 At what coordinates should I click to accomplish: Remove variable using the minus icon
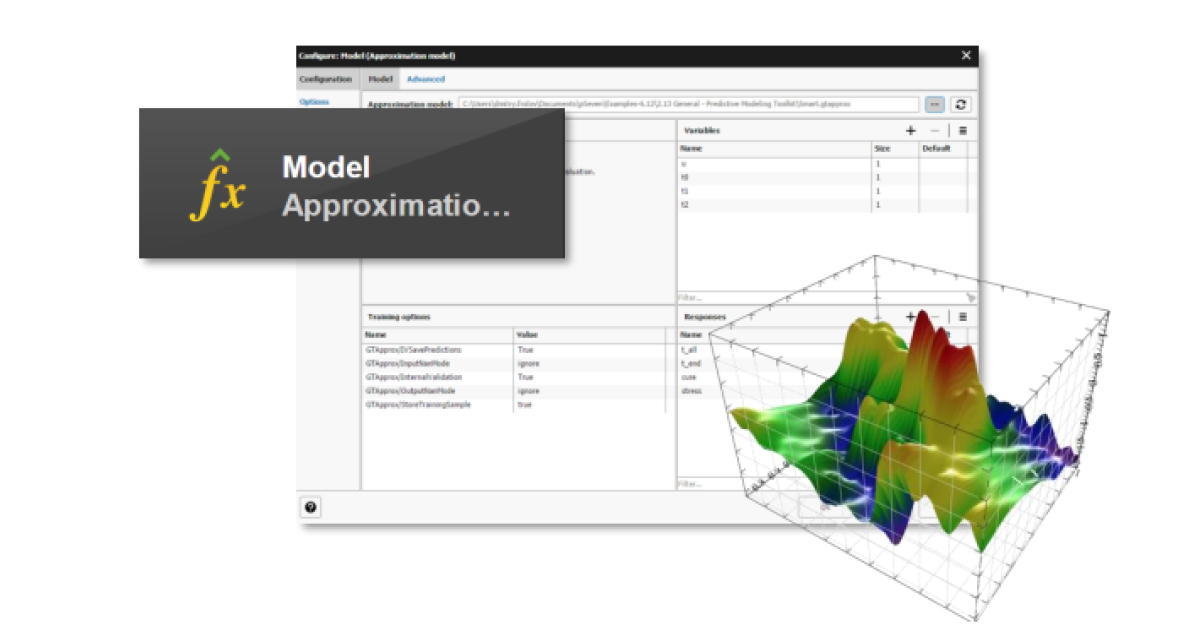pos(935,131)
